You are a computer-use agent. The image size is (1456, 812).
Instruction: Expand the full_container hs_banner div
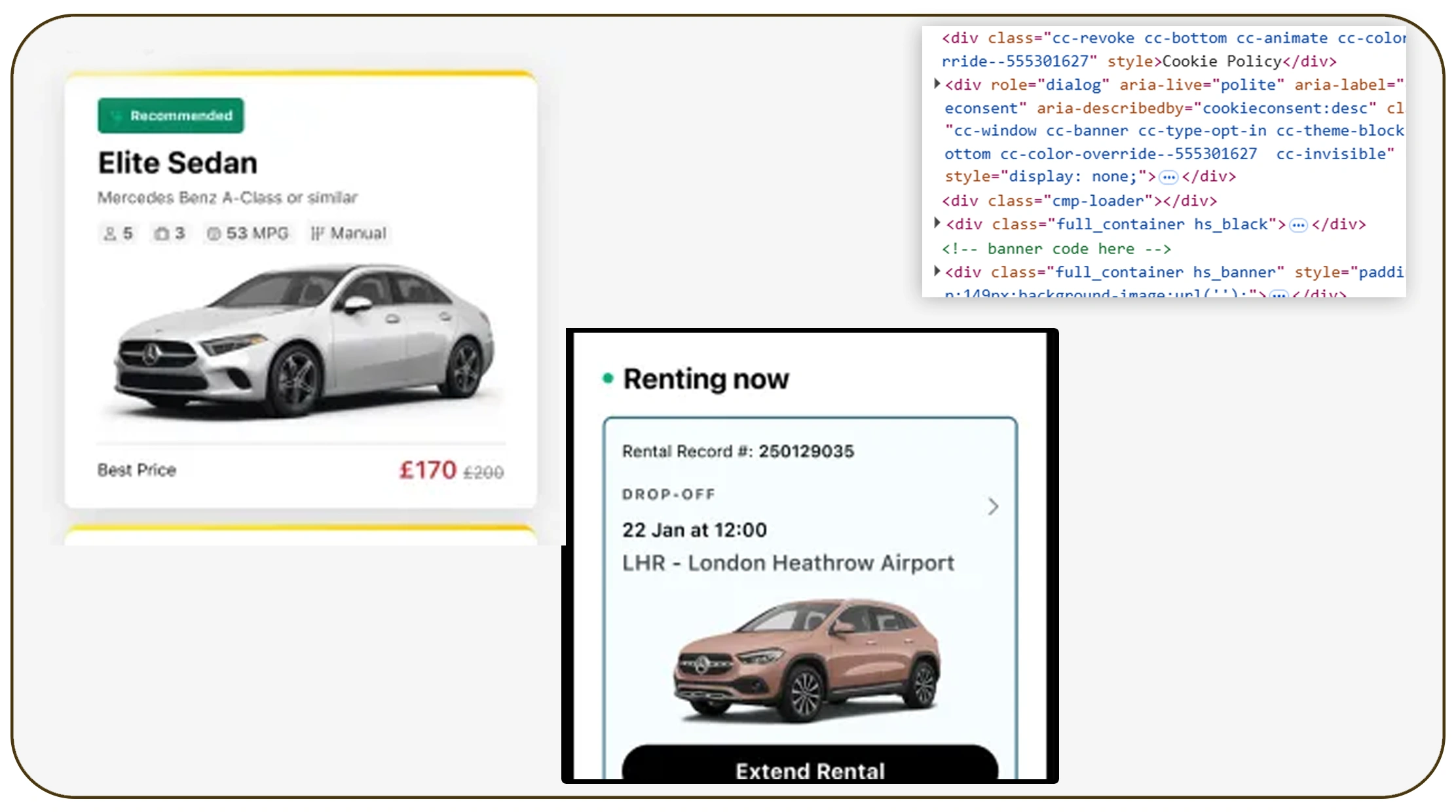[937, 271]
